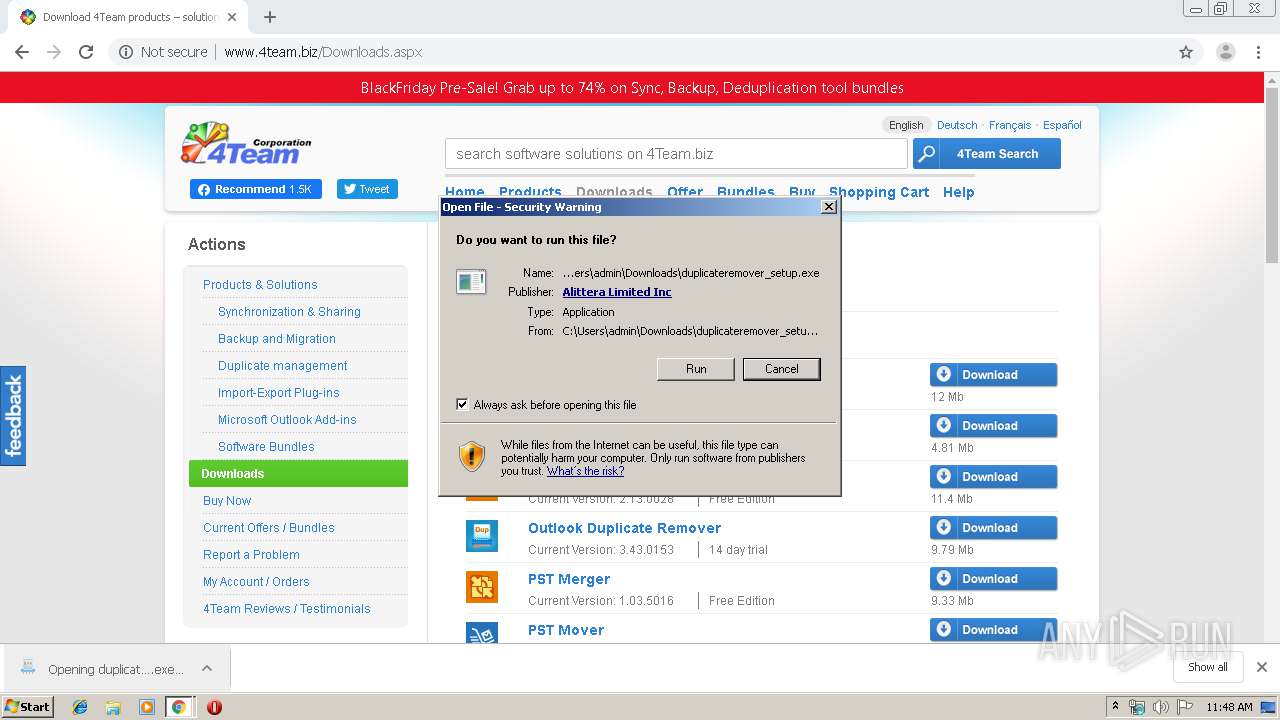Open File Explorer from taskbar
This screenshot has width=1280, height=720.
113,707
